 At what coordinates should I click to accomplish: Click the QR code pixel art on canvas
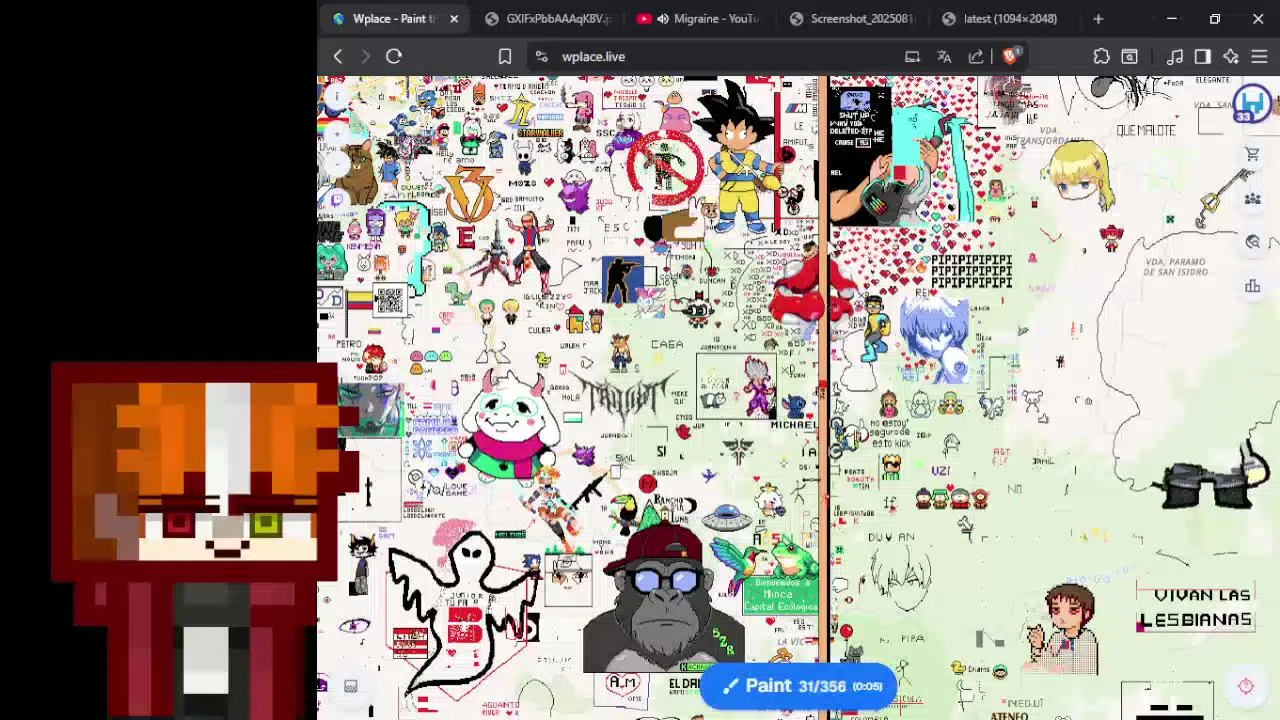pos(389,299)
